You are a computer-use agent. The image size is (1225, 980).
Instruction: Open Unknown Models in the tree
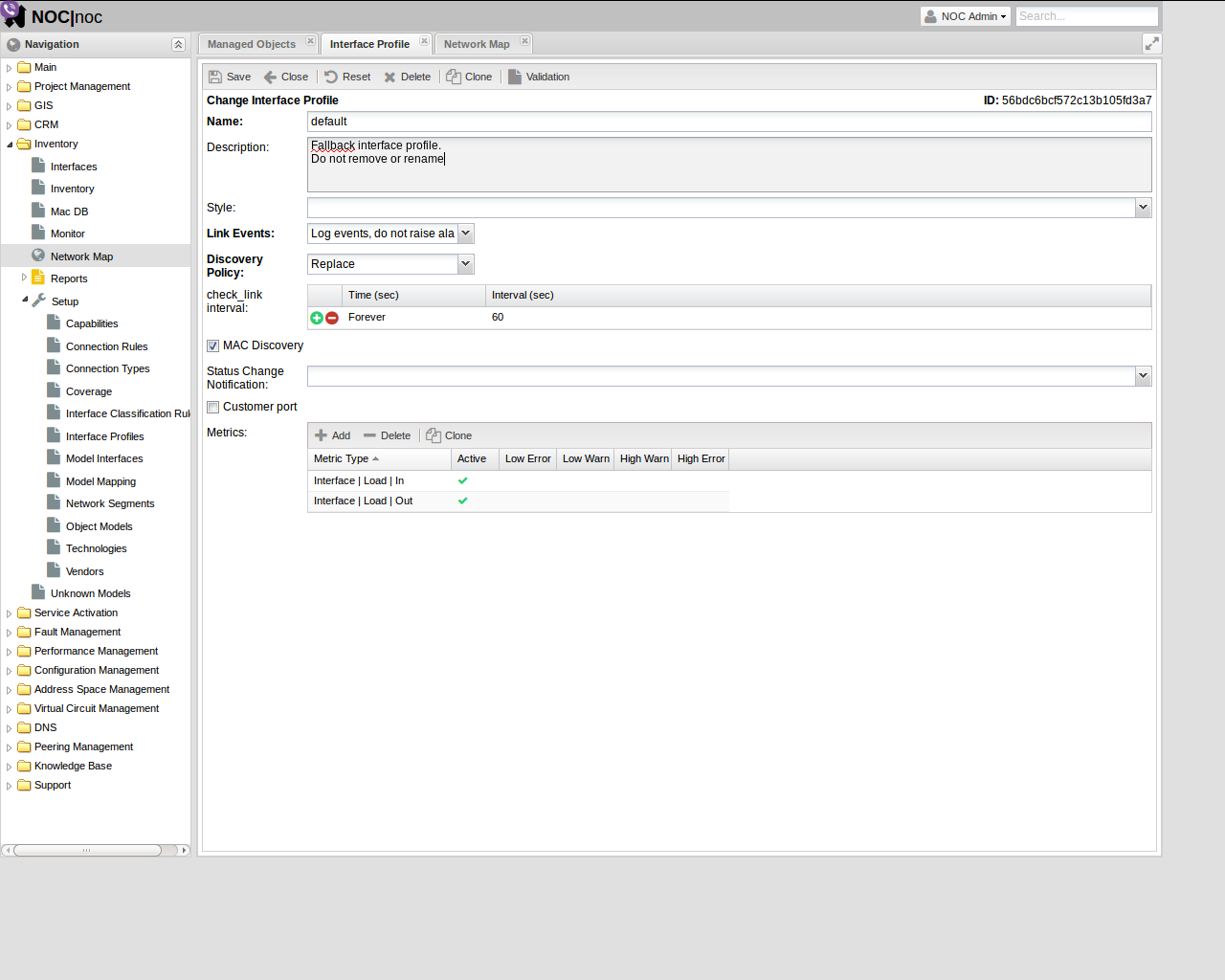coord(91,593)
